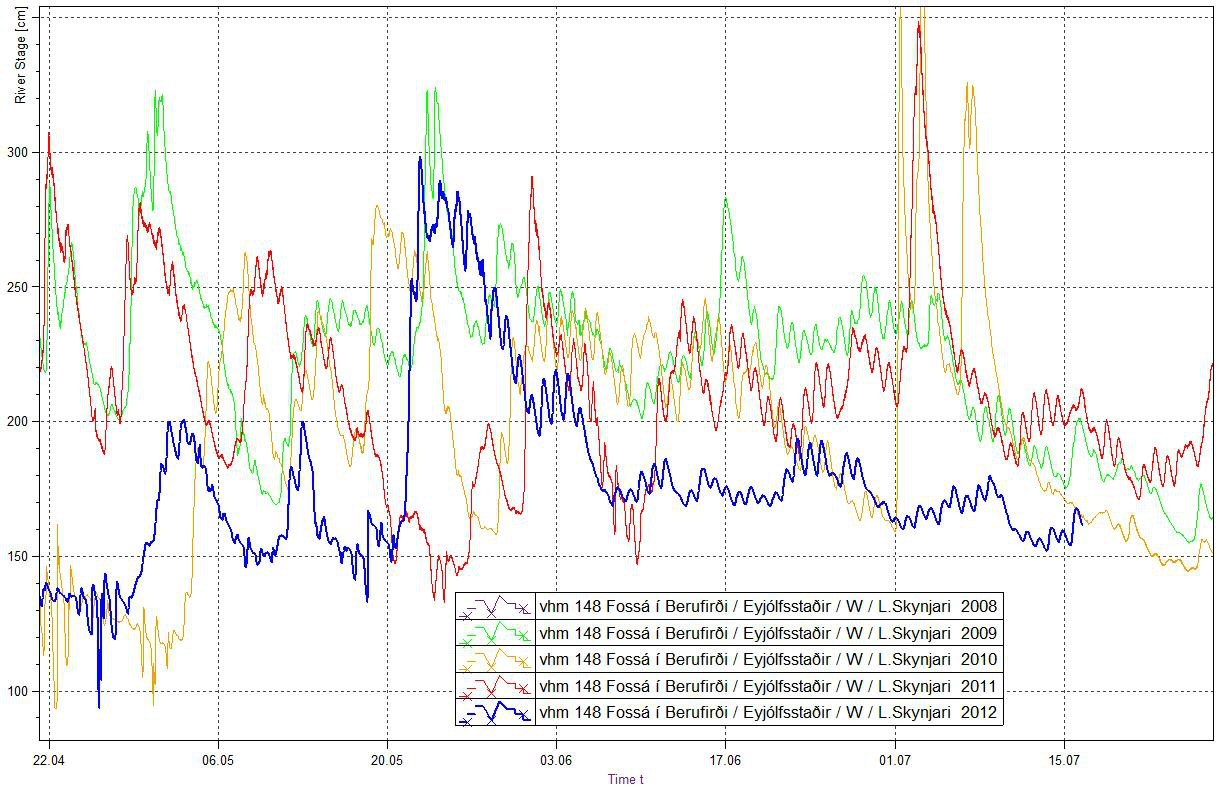The image size is (1219, 794).
Task: Select the legend text ending in 2012
Action: point(767,714)
